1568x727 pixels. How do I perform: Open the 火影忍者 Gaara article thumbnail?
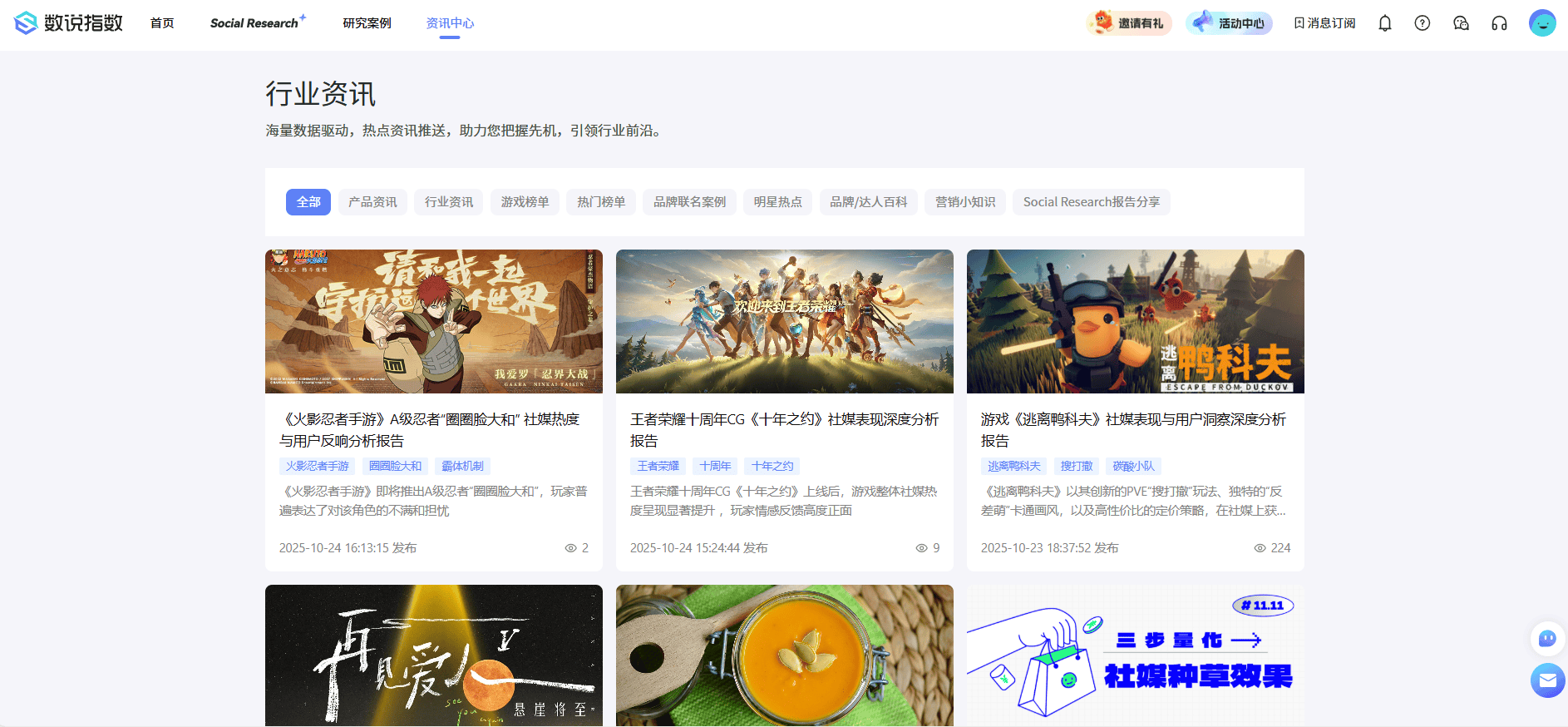(434, 321)
